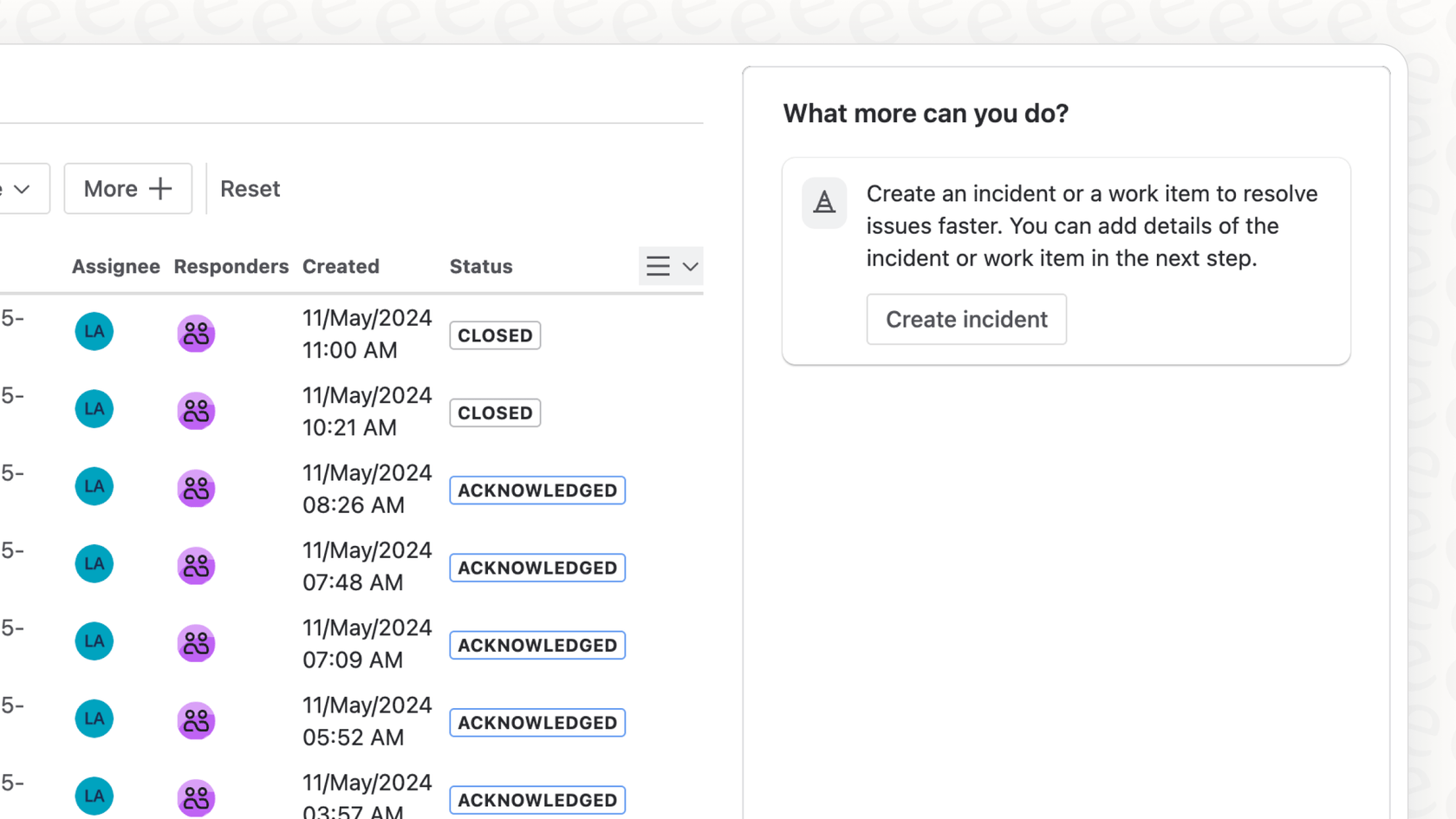Select the LA avatar on the 05:52 AM row
Screen dimensions: 1456x819
point(94,718)
